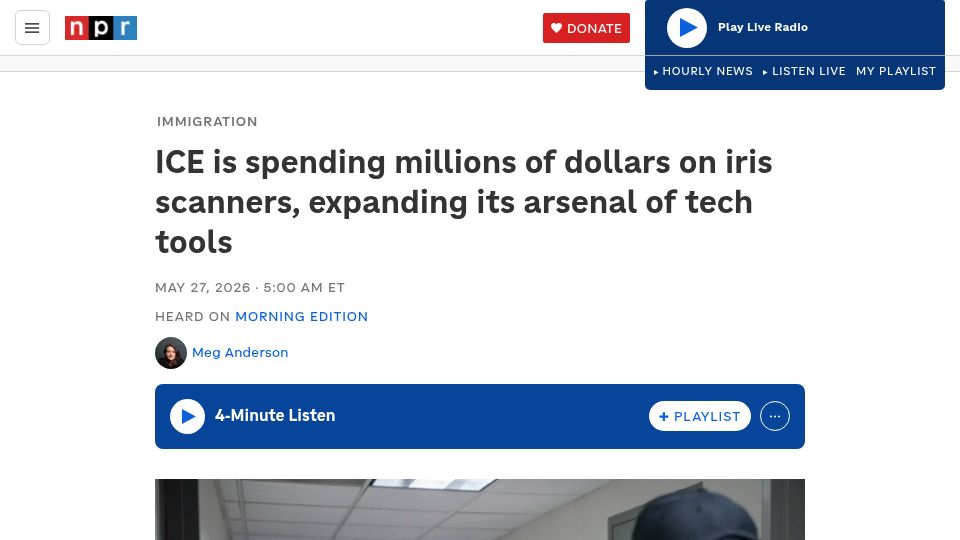This screenshot has width=960, height=540.
Task: Click the 4-Minute Listen label
Action: [x=275, y=416]
